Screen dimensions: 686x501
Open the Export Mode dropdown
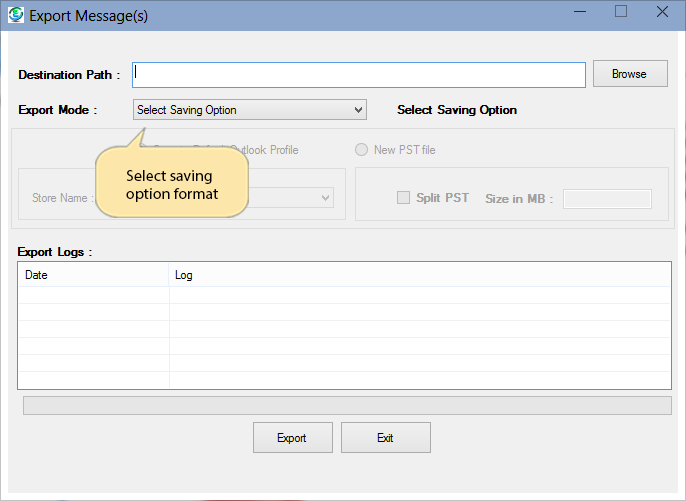[249, 110]
